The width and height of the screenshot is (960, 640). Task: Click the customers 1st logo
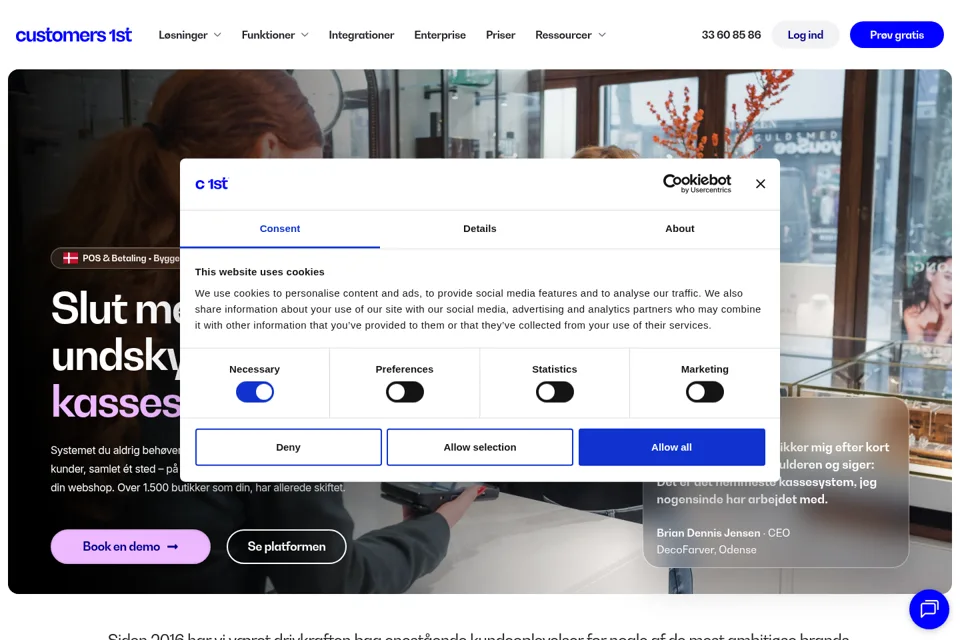[73, 35]
